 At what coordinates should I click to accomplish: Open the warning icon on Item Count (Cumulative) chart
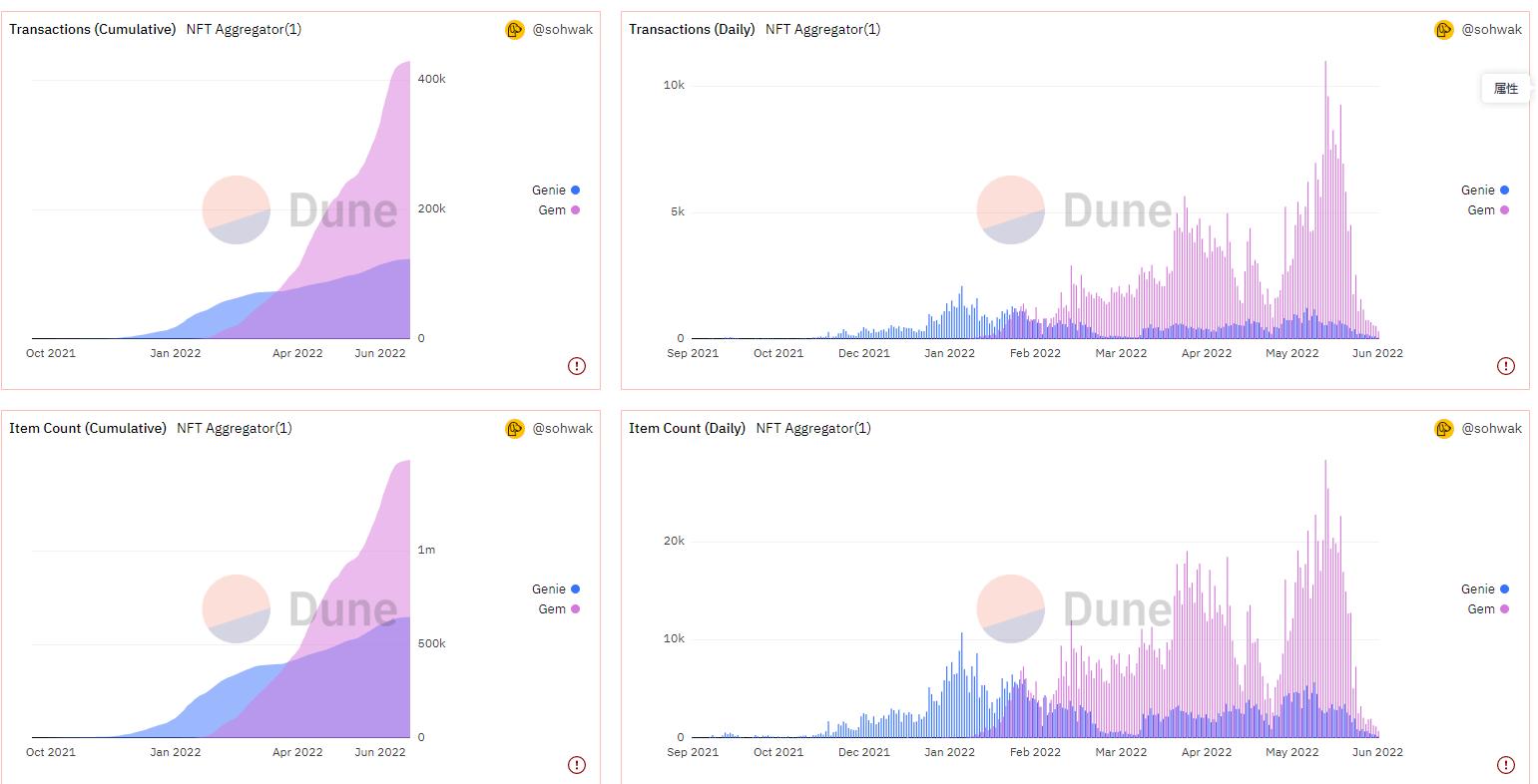(577, 765)
